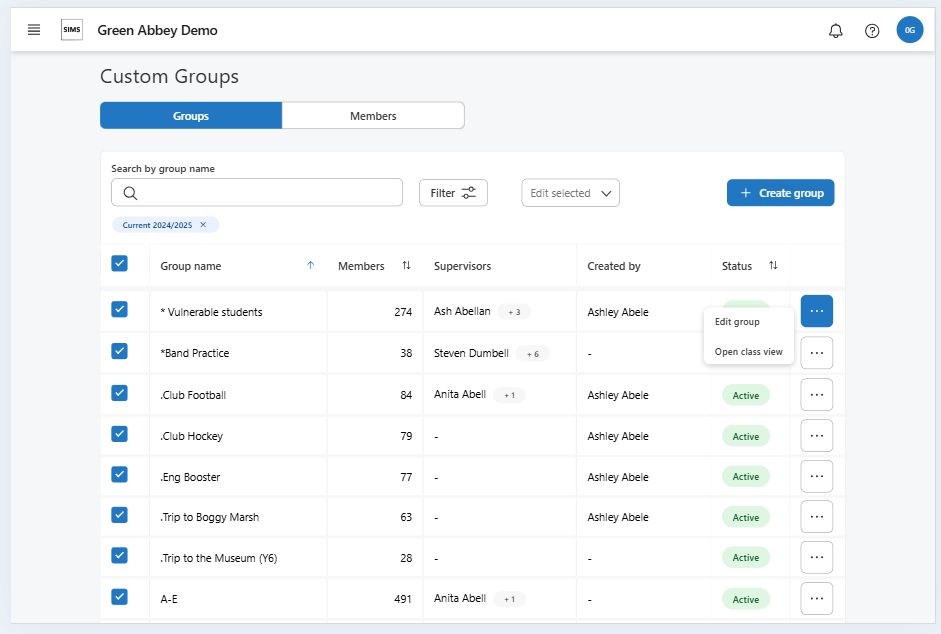The width and height of the screenshot is (941, 634).
Task: Open the help question mark icon
Action: click(x=872, y=31)
